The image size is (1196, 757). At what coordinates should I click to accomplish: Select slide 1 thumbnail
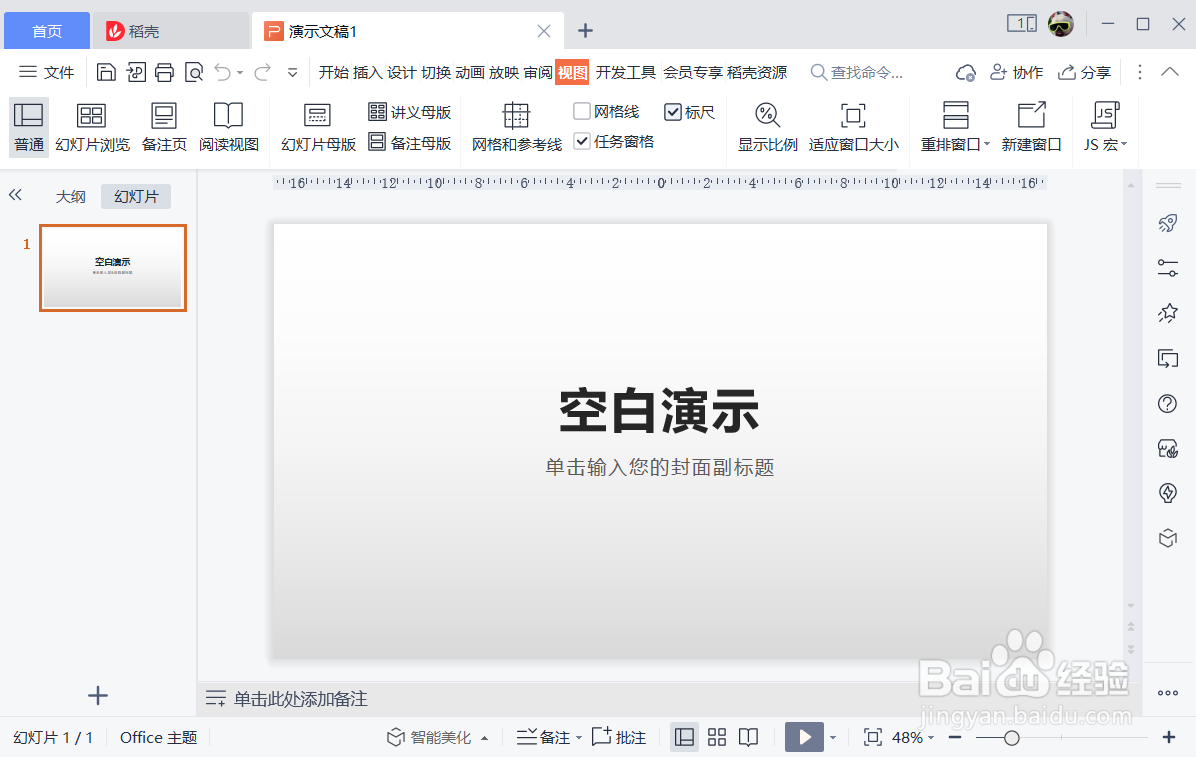(x=113, y=268)
